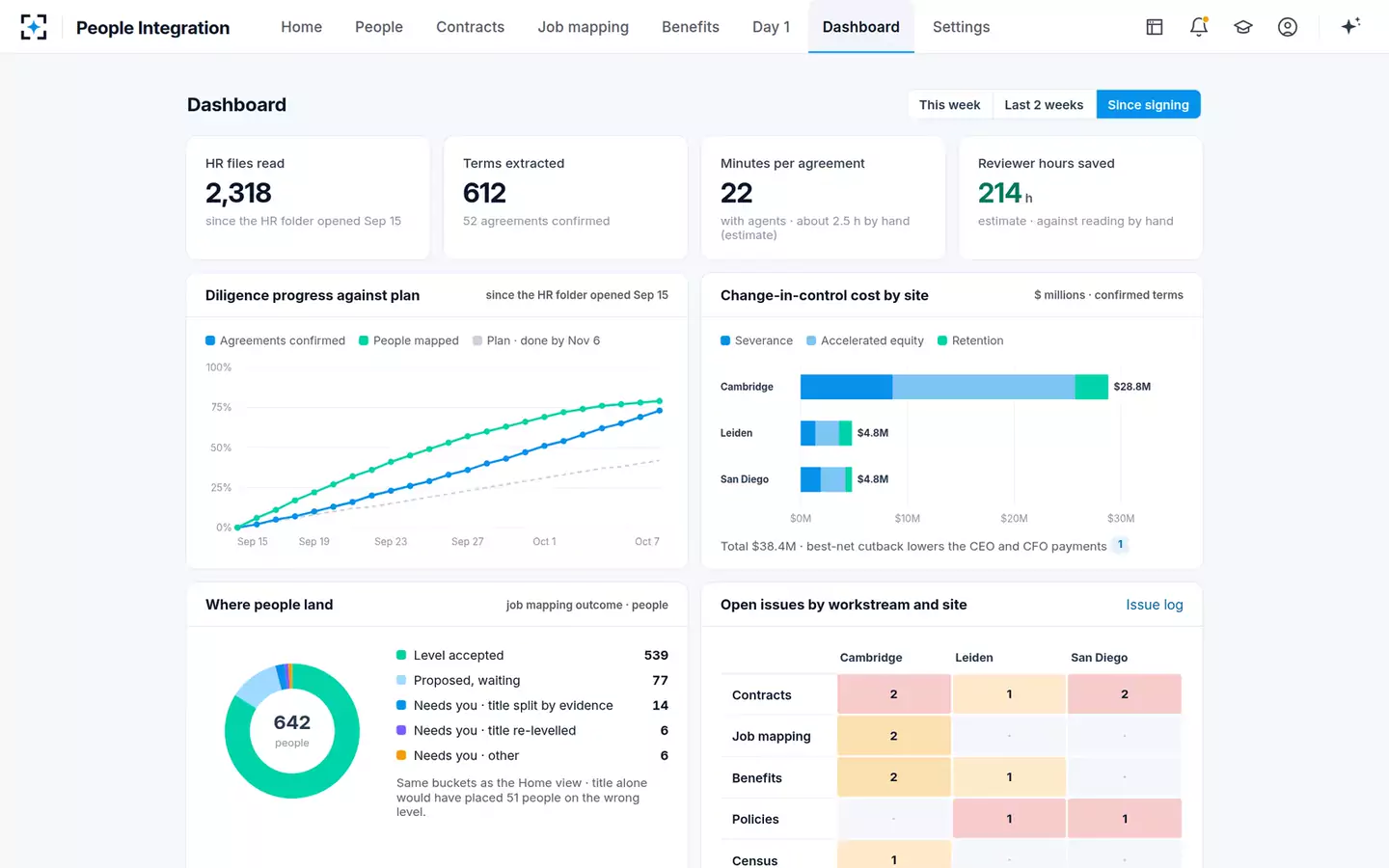This screenshot has height=868, width=1389.
Task: Click the Plan done by Nov 6 legend swatch
Action: [477, 340]
